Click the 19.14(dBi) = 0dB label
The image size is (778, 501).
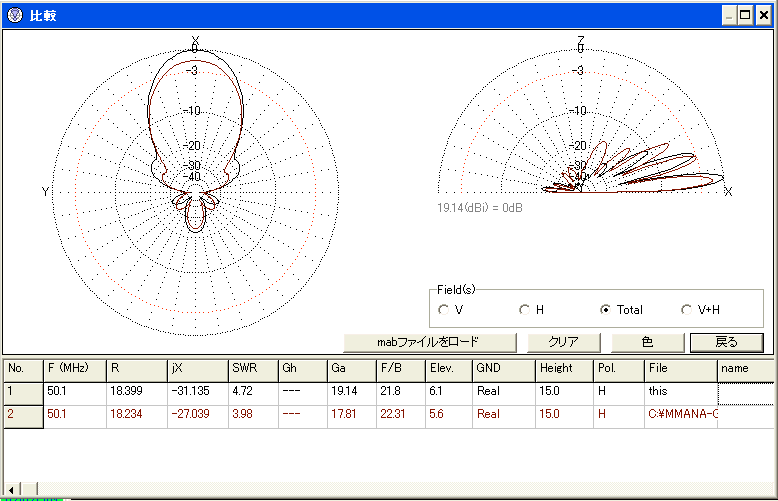pyautogui.click(x=480, y=208)
